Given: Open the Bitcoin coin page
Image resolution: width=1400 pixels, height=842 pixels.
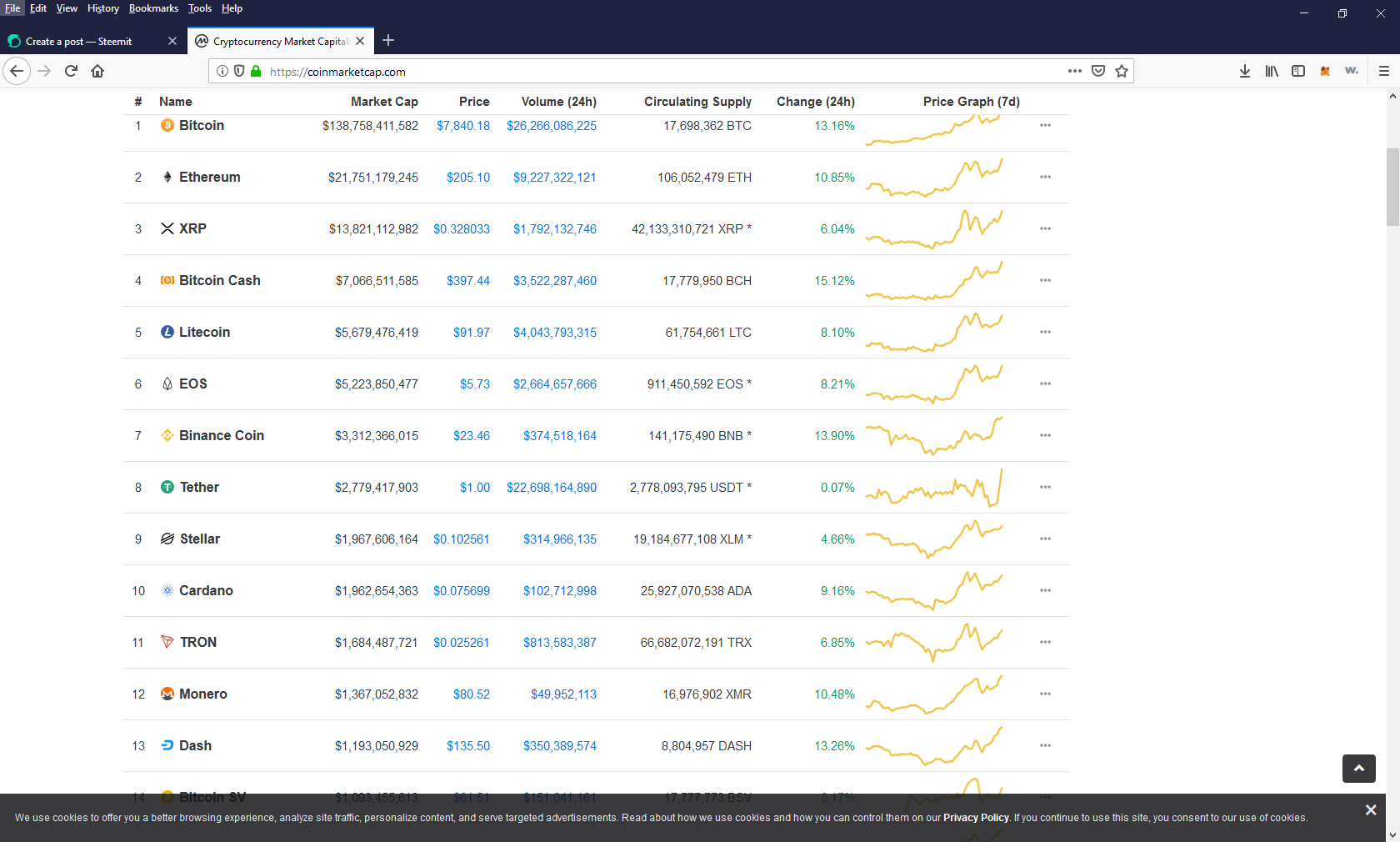Looking at the screenshot, I should point(202,125).
